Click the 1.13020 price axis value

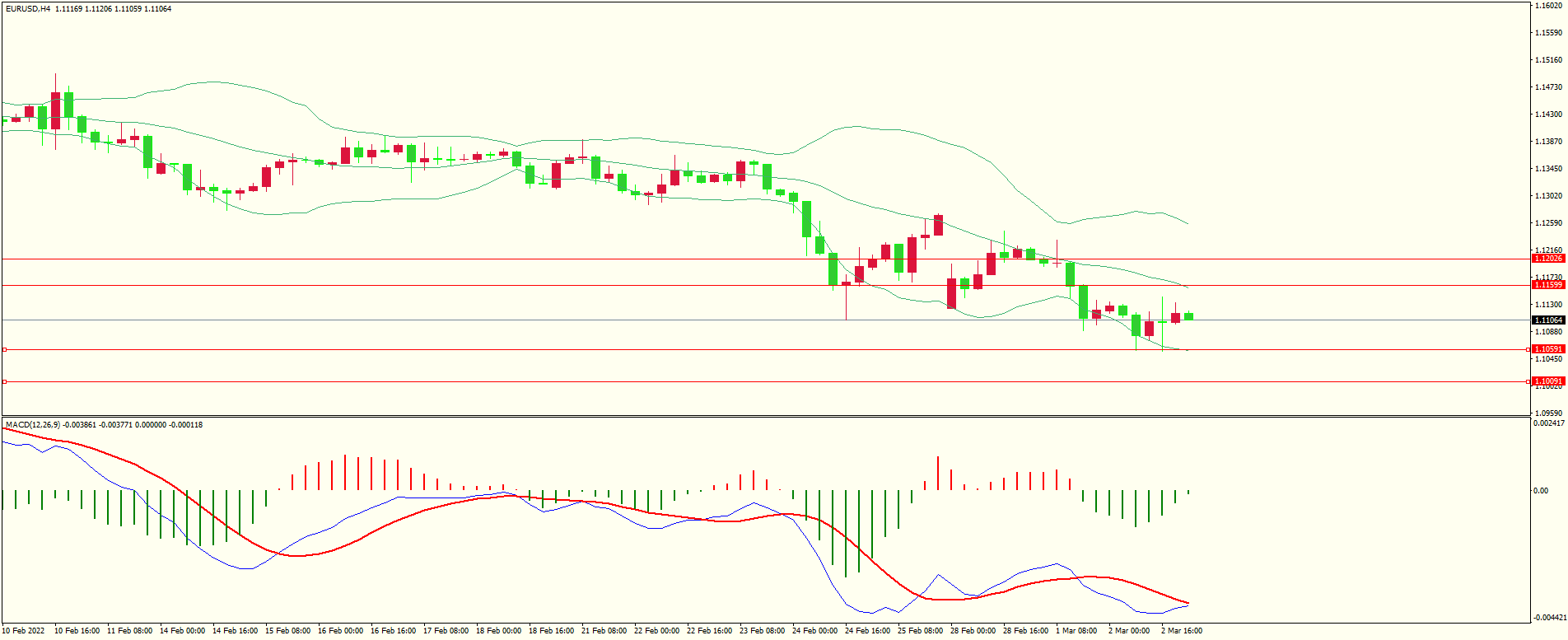pyautogui.click(x=1549, y=196)
